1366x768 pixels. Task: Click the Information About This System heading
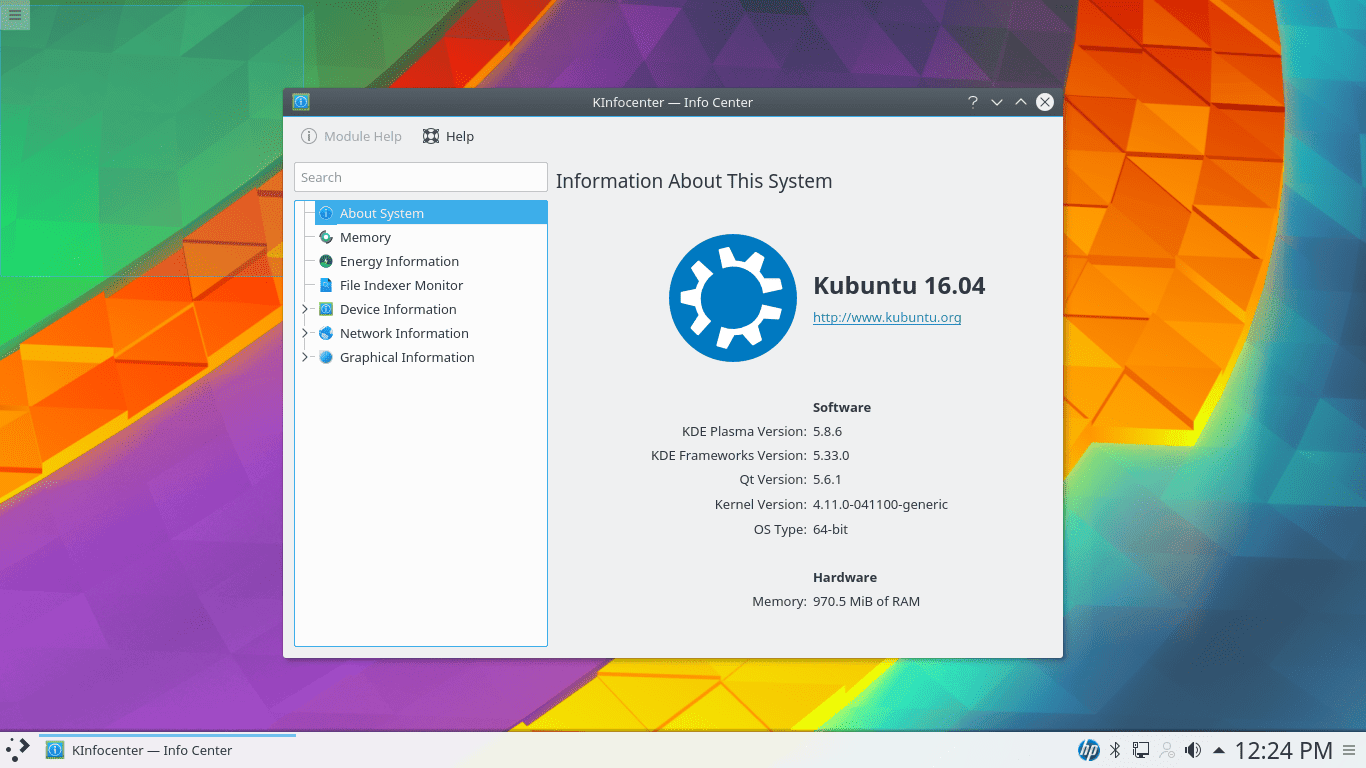[694, 181]
